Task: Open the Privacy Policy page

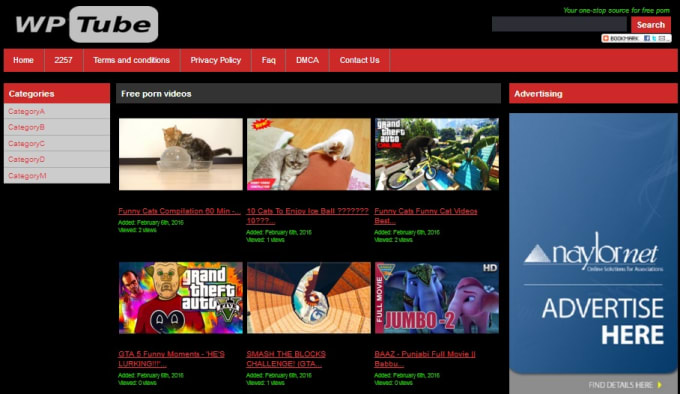Action: pyautogui.click(x=216, y=60)
